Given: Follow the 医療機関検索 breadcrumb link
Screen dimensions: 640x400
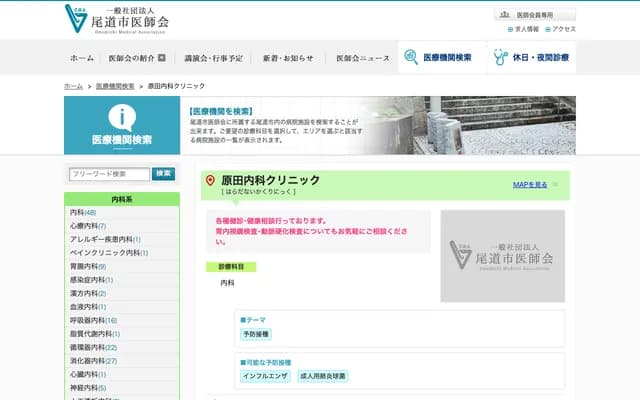Looking at the screenshot, I should click(115, 86).
